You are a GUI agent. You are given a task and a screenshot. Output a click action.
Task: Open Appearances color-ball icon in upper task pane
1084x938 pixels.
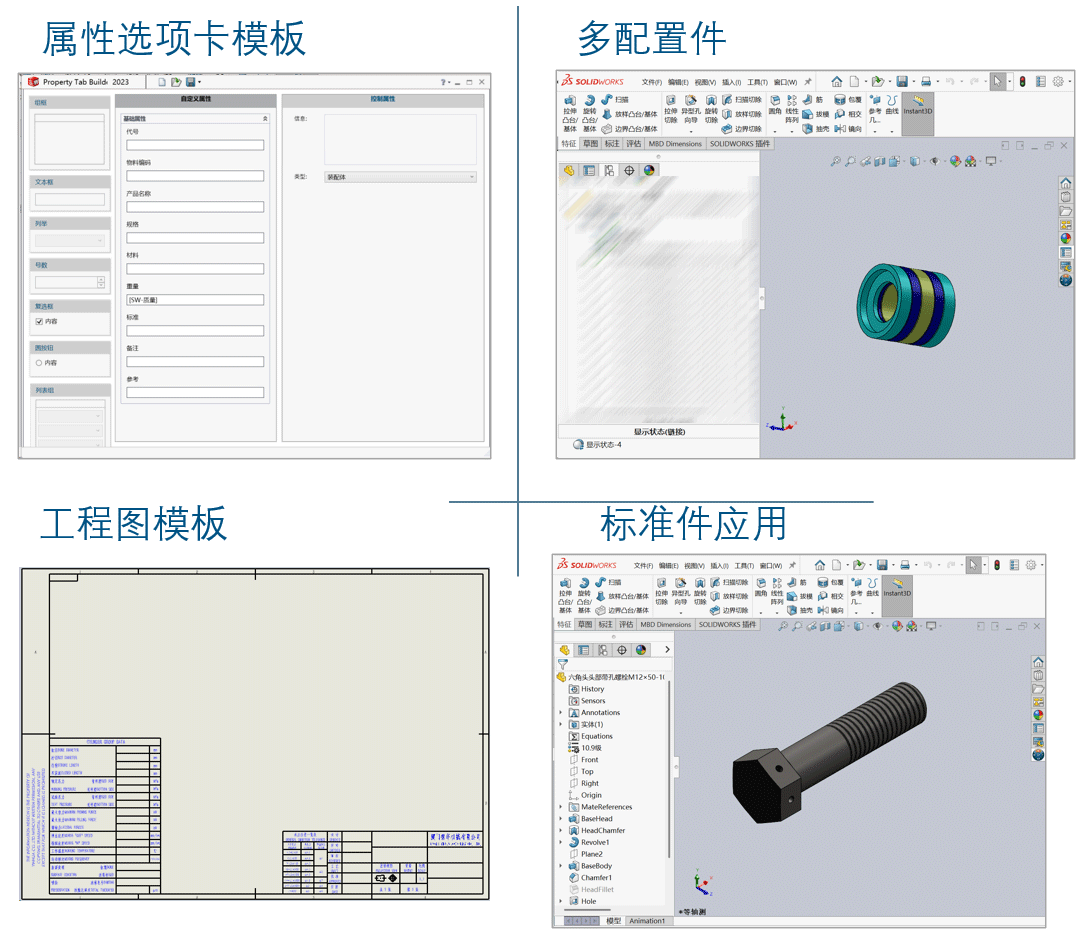pyautogui.click(x=1065, y=238)
